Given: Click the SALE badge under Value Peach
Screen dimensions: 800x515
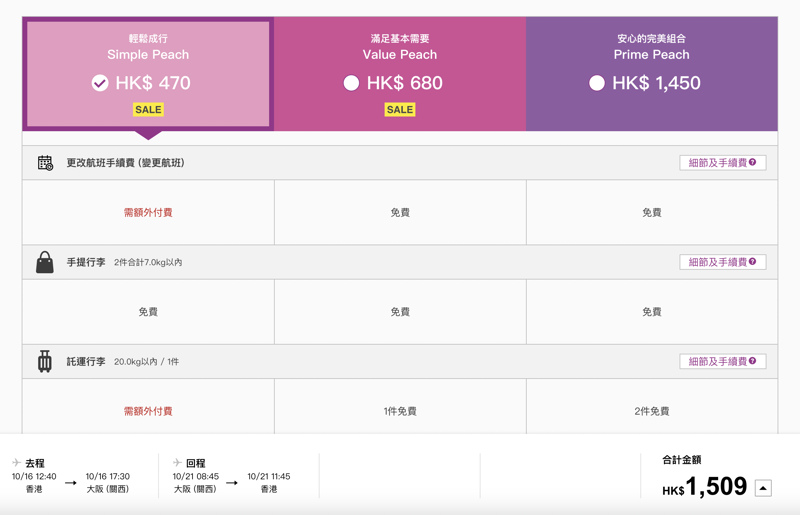Looking at the screenshot, I should (400, 110).
